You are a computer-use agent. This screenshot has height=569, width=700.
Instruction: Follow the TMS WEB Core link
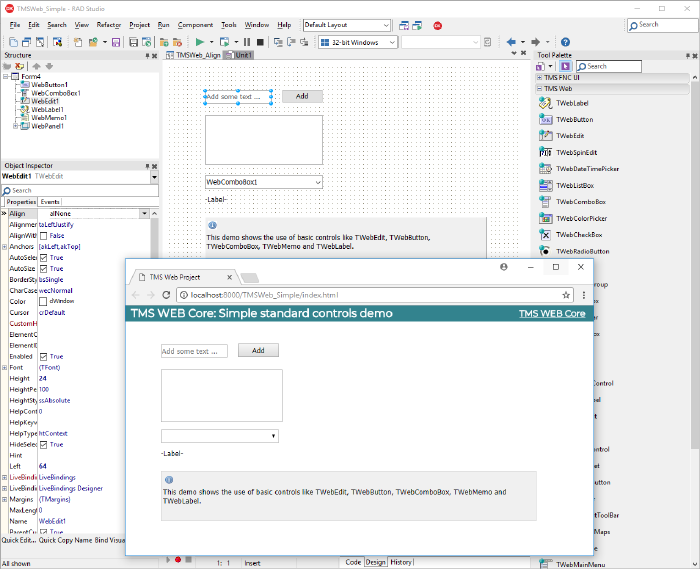[552, 314]
